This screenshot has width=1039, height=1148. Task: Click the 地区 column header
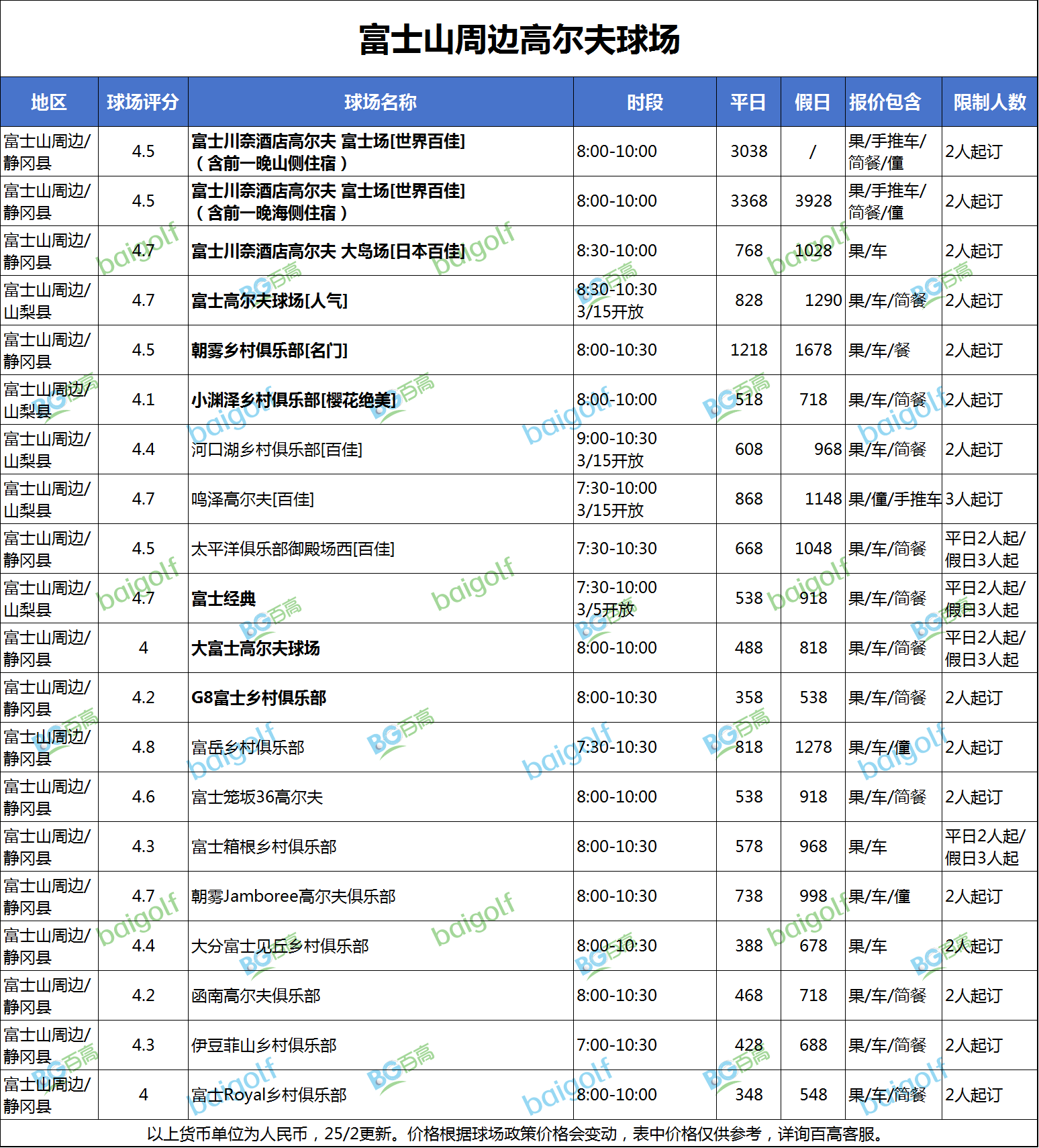pyautogui.click(x=49, y=102)
